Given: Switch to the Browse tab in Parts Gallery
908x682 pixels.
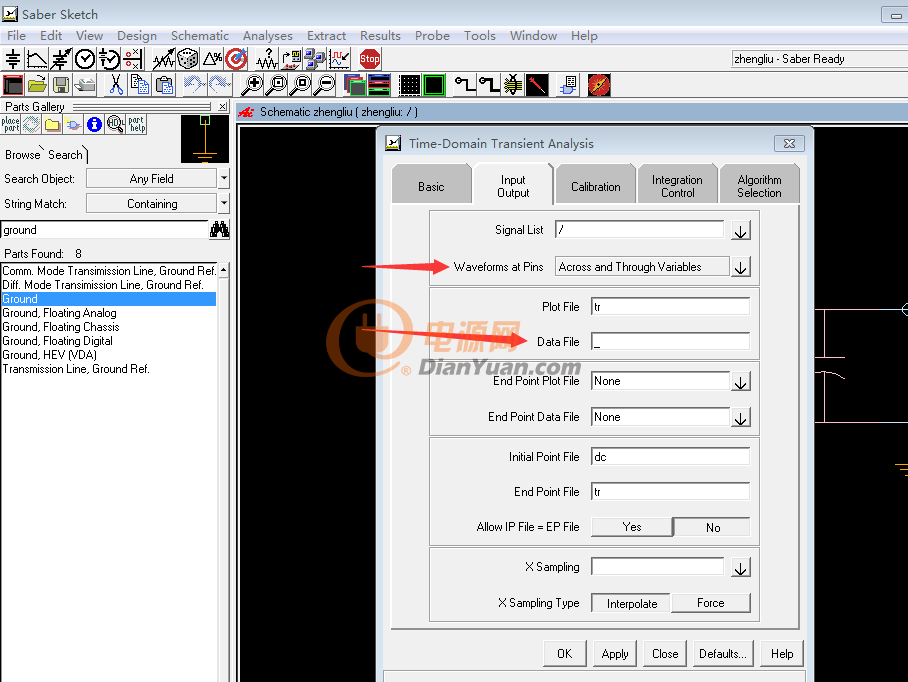Looking at the screenshot, I should click(x=23, y=155).
